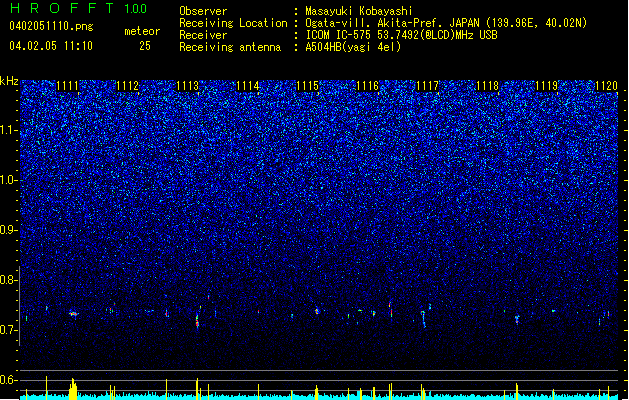The width and height of the screenshot is (629, 400).
Task: Click the meteor echo below 1115
Action: 317,311
